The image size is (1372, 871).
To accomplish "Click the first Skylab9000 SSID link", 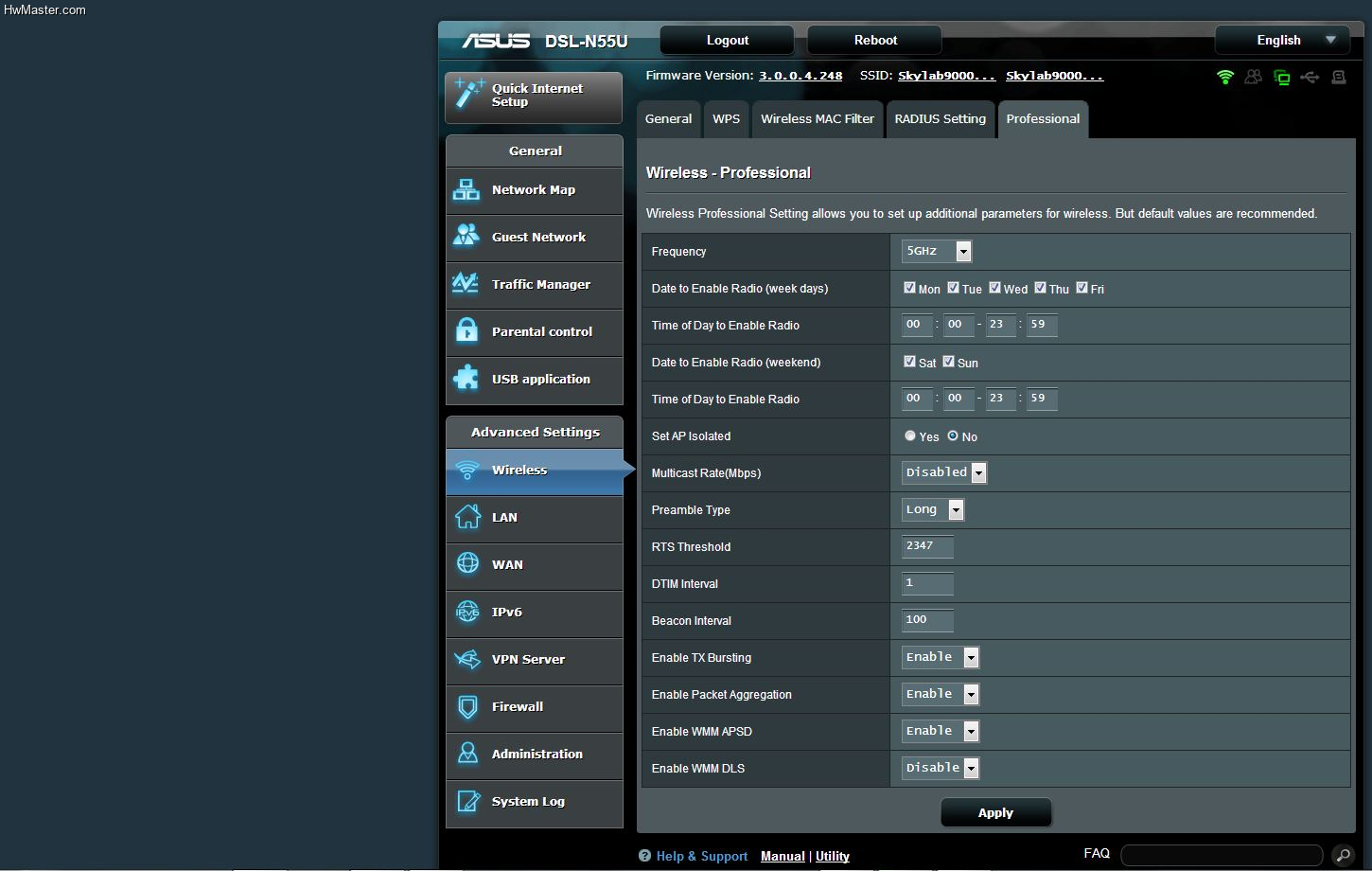I will pyautogui.click(x=946, y=76).
